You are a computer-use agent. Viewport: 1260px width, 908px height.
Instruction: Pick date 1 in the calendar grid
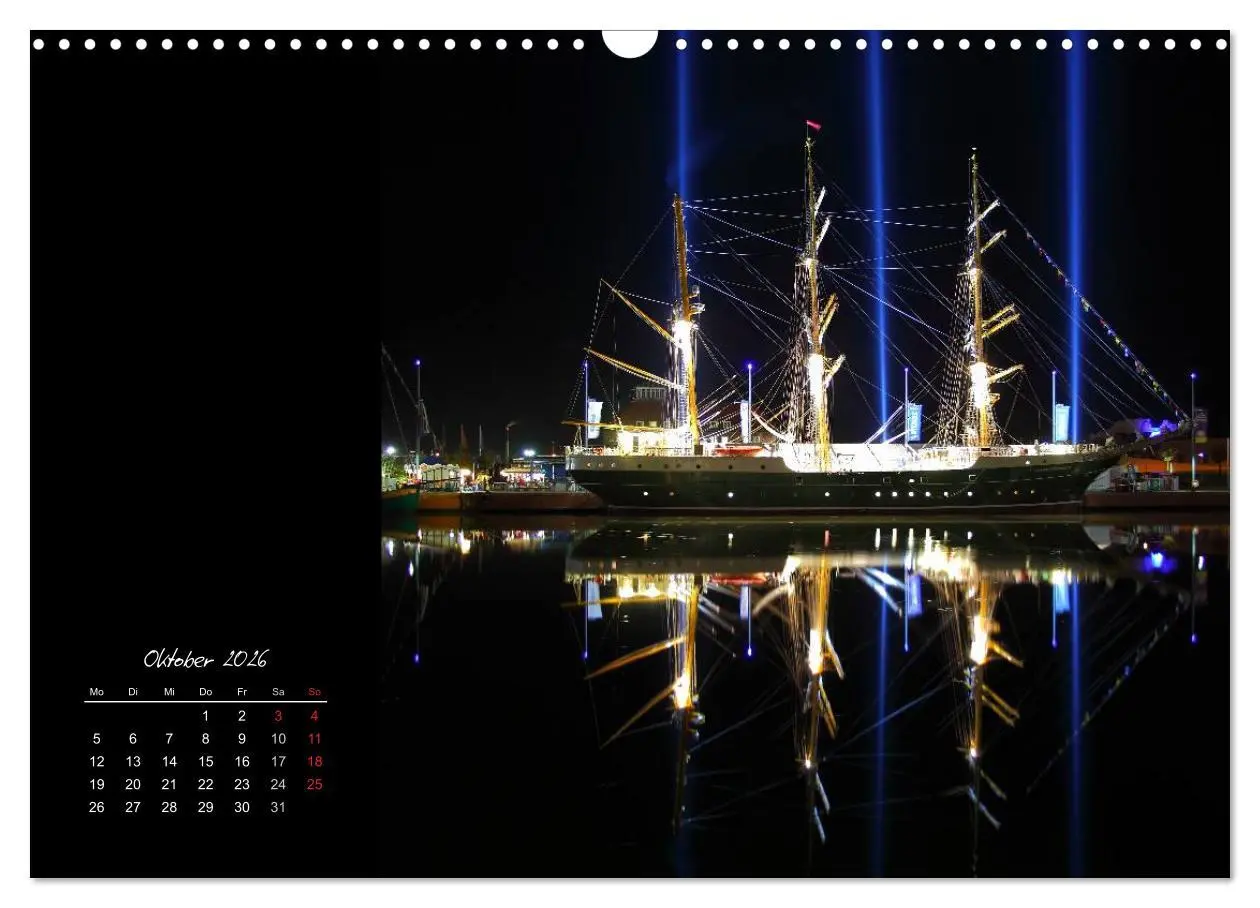click(x=206, y=716)
